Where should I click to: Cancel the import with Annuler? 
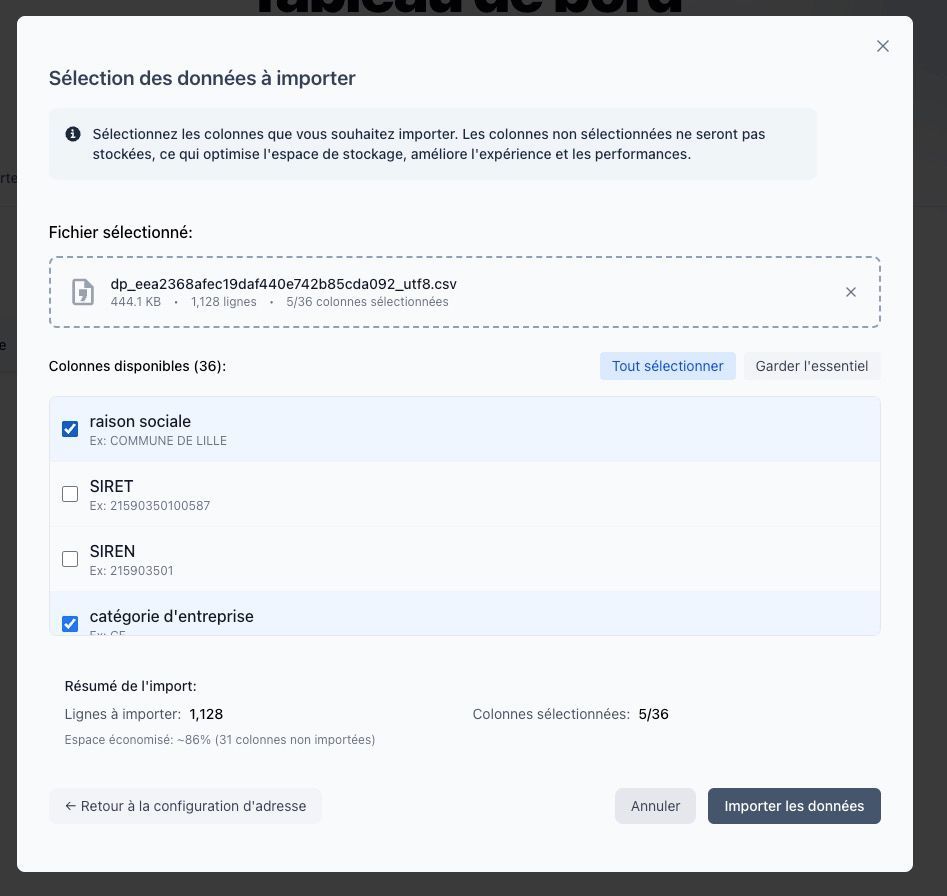point(655,806)
